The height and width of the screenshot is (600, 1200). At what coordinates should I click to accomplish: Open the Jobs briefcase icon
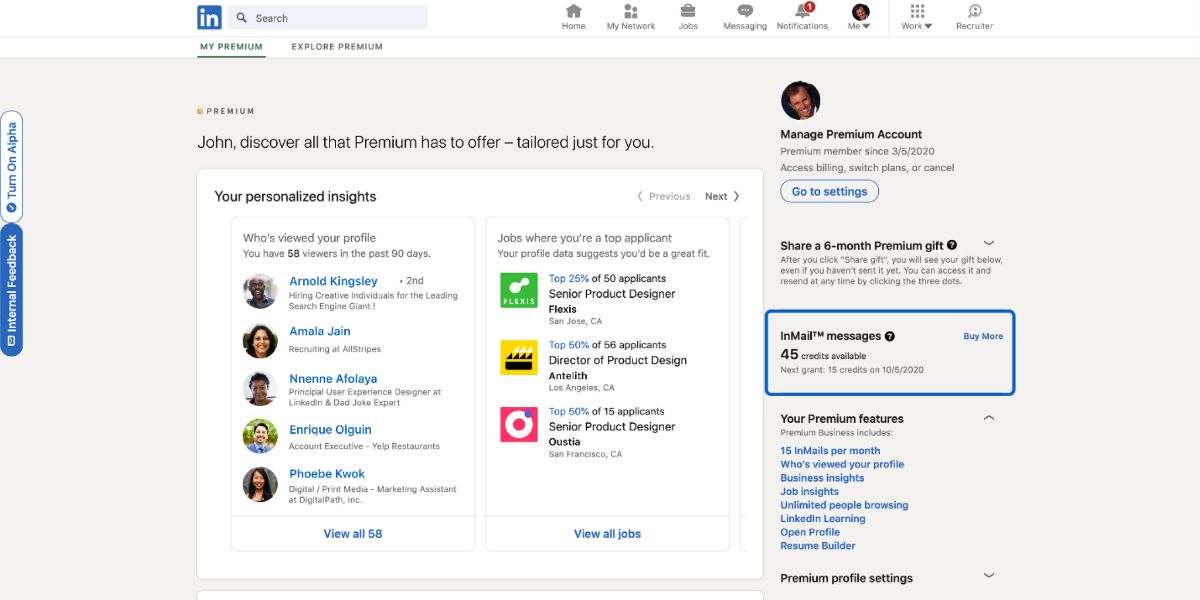tap(688, 12)
